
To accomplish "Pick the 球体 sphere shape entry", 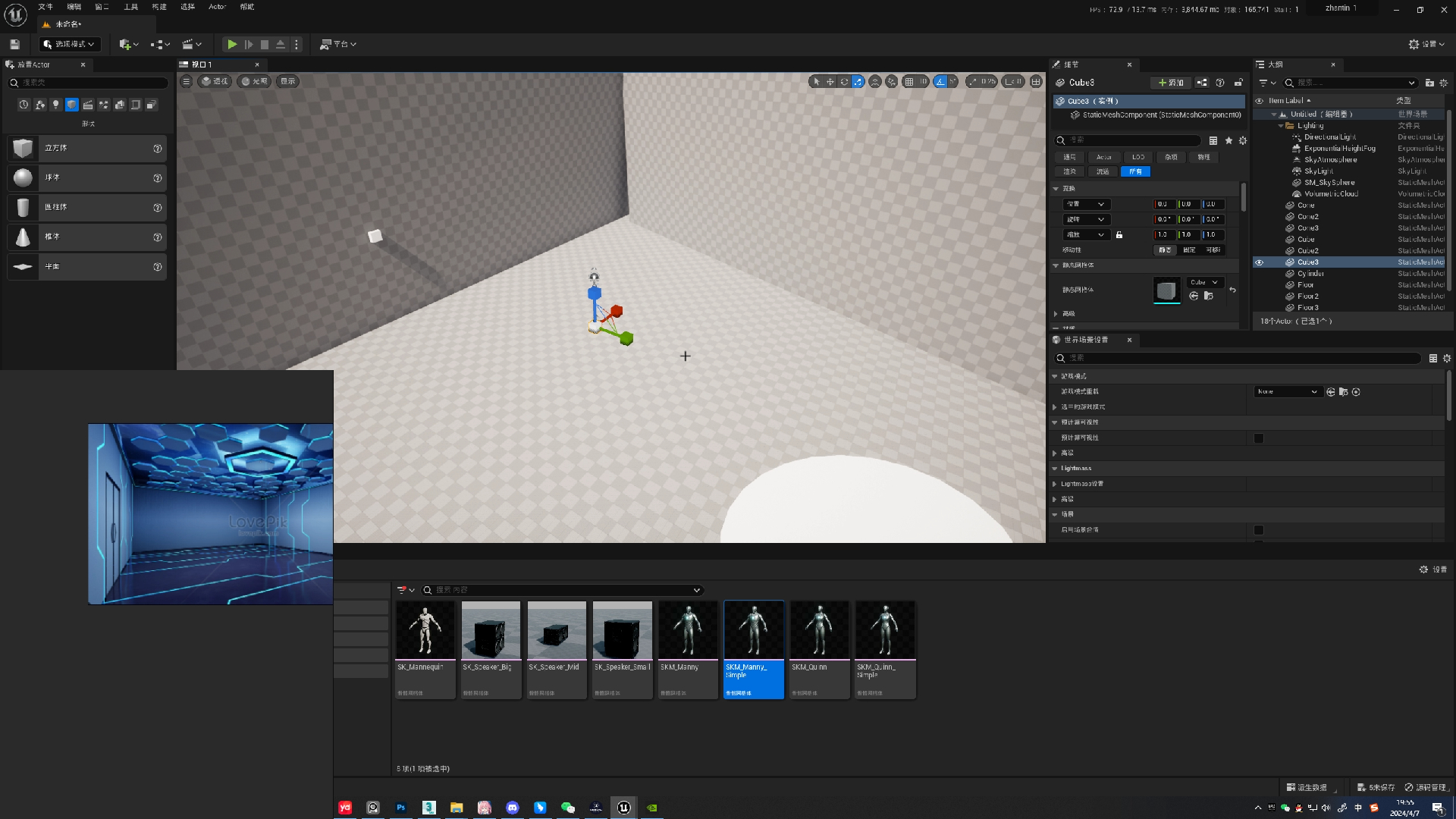I will tap(86, 177).
